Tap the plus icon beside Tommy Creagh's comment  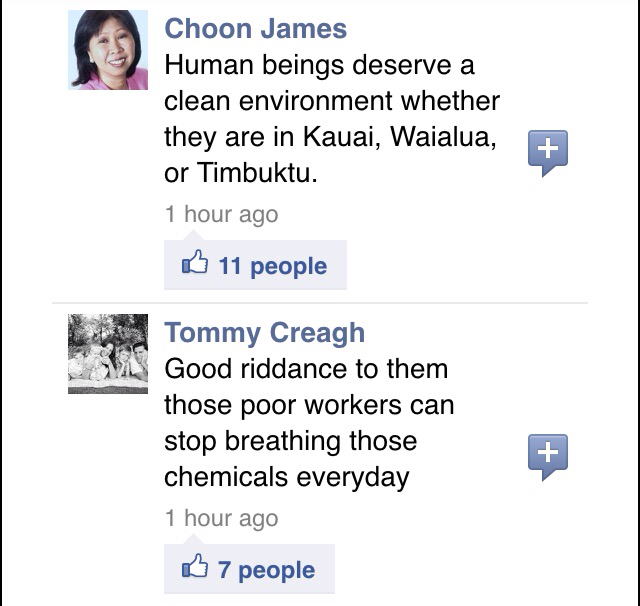click(x=547, y=455)
